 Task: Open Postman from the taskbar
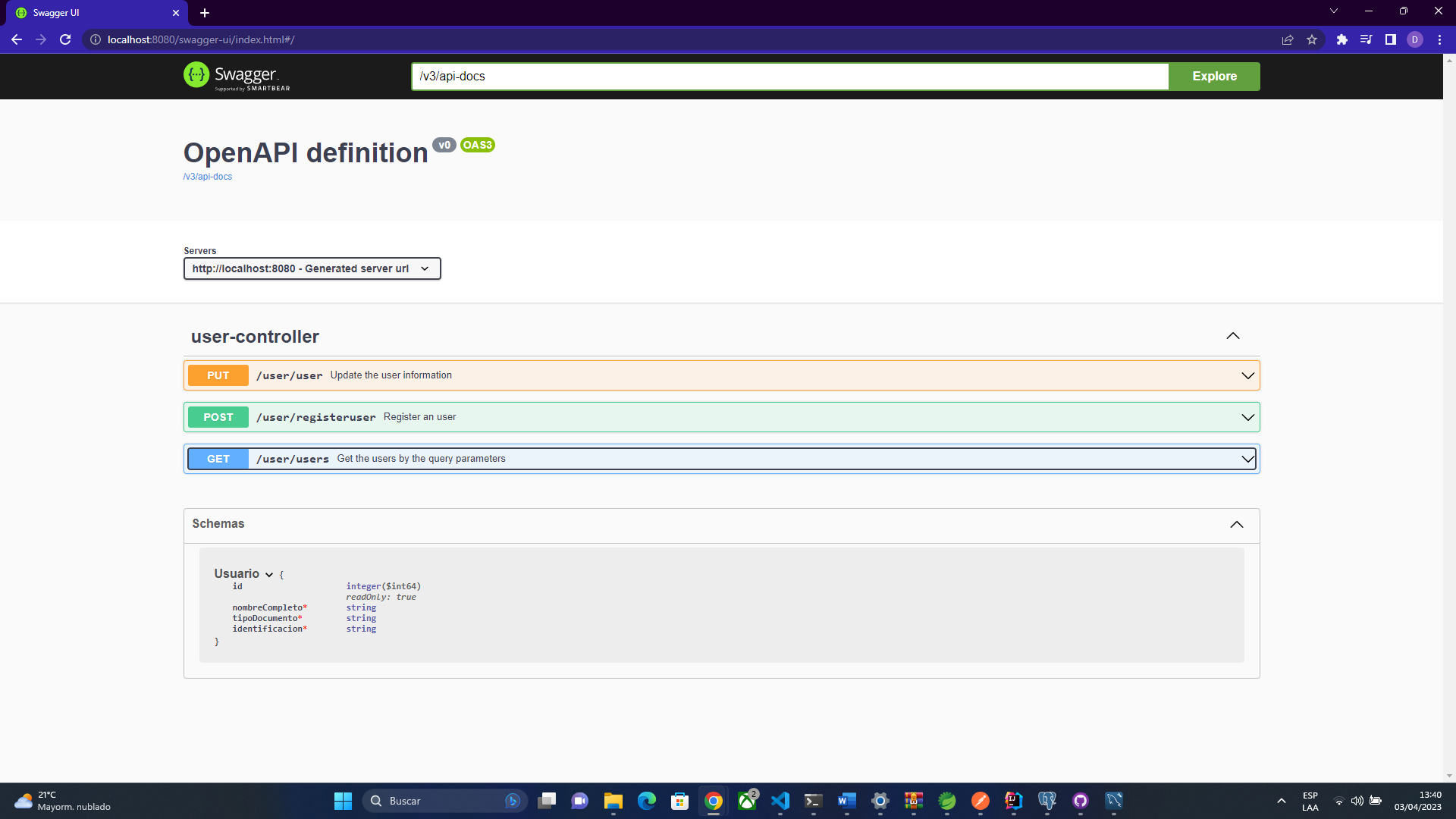click(x=981, y=801)
